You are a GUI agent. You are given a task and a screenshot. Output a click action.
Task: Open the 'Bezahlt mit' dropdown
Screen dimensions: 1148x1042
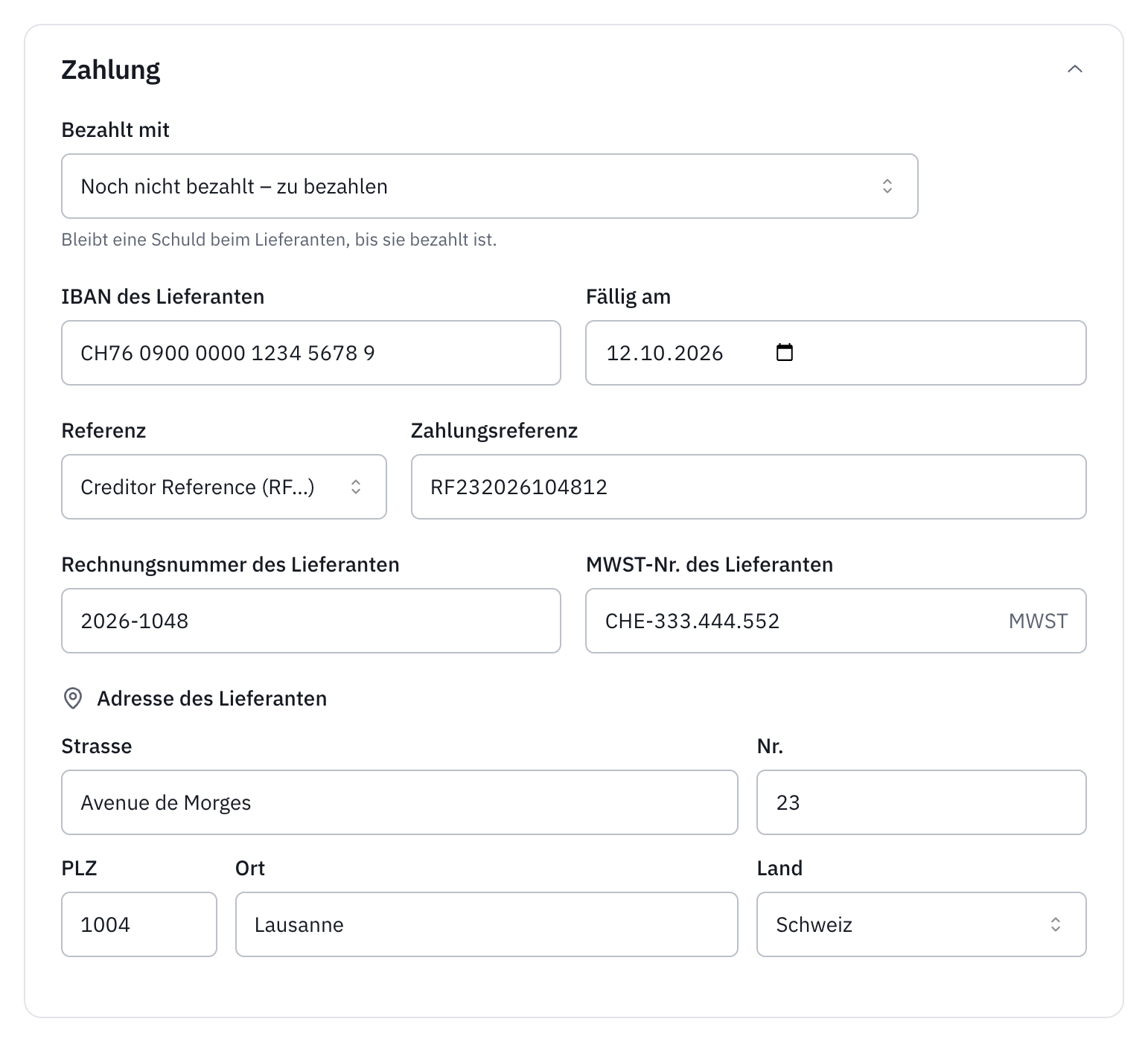pyautogui.click(x=489, y=186)
